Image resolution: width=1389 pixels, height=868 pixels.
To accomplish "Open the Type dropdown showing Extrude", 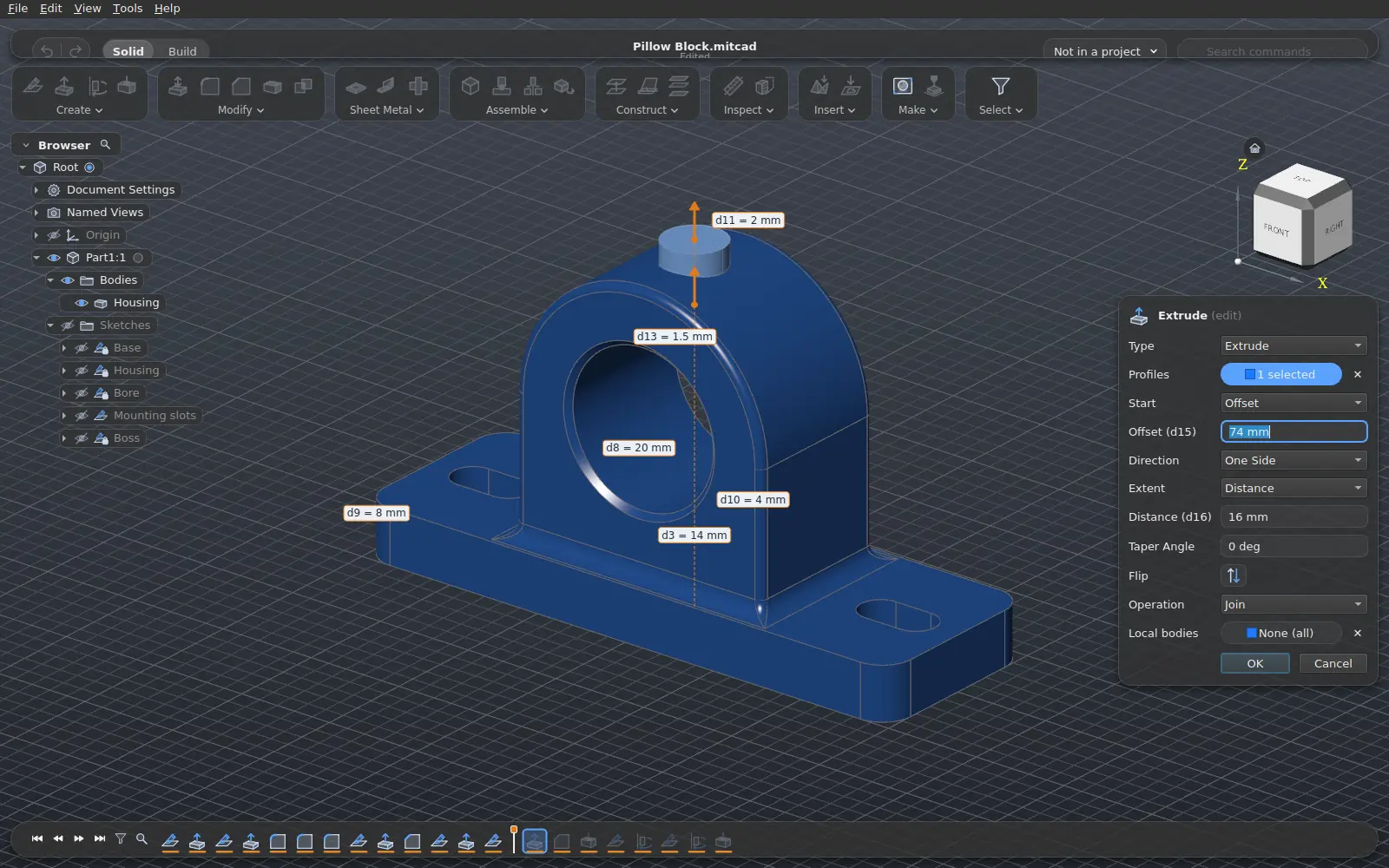I will coord(1294,345).
